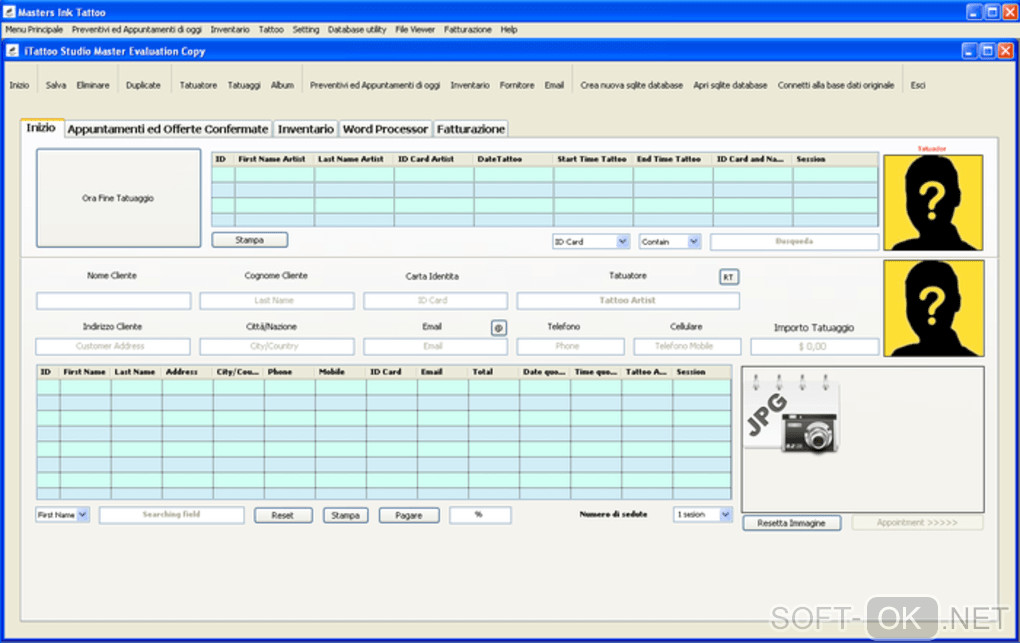The image size is (1020, 643).
Task: Click the RT button beside Tatuatore
Action: pyautogui.click(x=728, y=277)
